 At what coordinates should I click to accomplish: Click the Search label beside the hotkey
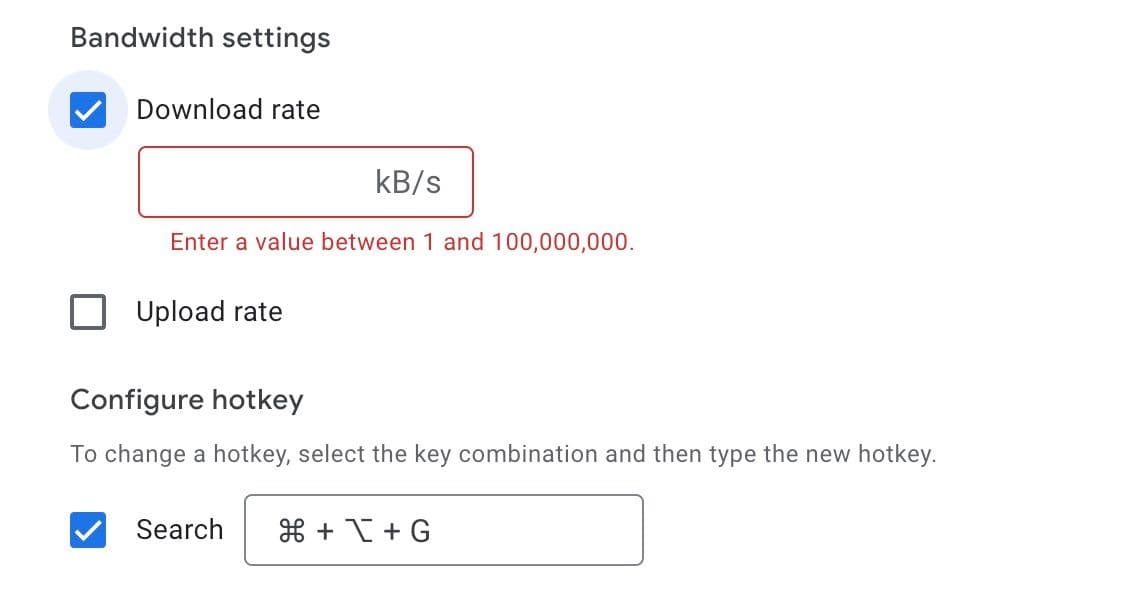[179, 530]
